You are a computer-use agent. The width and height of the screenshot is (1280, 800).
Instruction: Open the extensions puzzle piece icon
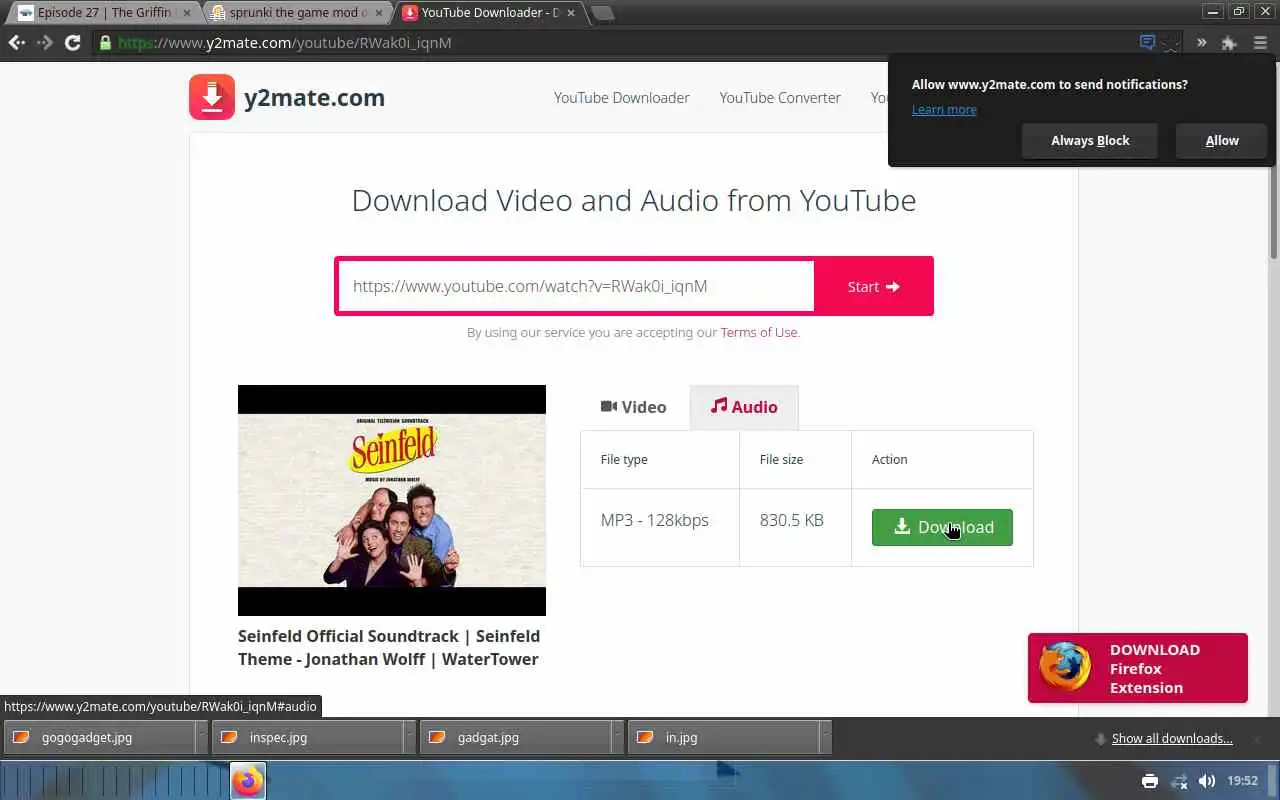(x=1229, y=43)
